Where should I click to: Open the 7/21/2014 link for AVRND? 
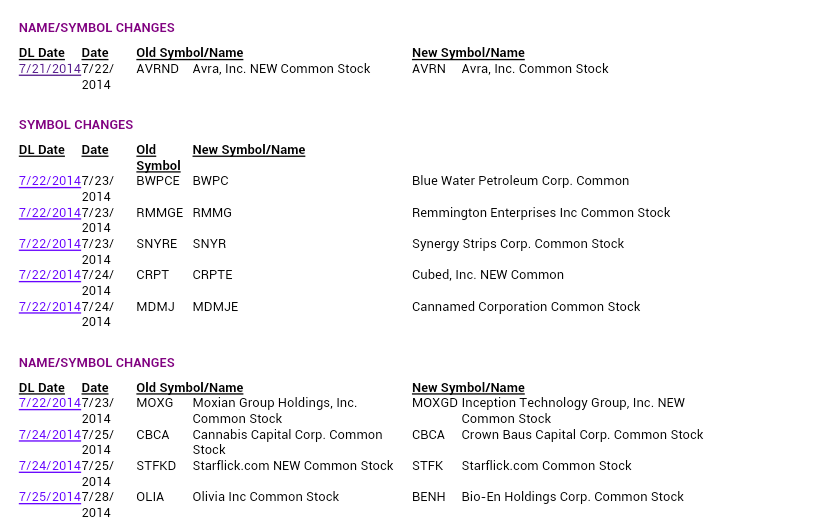(50, 69)
